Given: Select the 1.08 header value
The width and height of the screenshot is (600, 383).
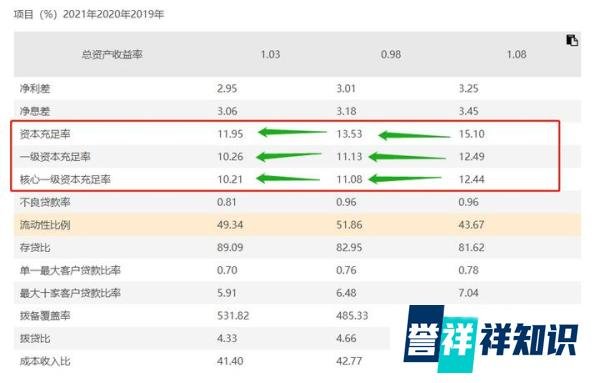Looking at the screenshot, I should (x=517, y=54).
